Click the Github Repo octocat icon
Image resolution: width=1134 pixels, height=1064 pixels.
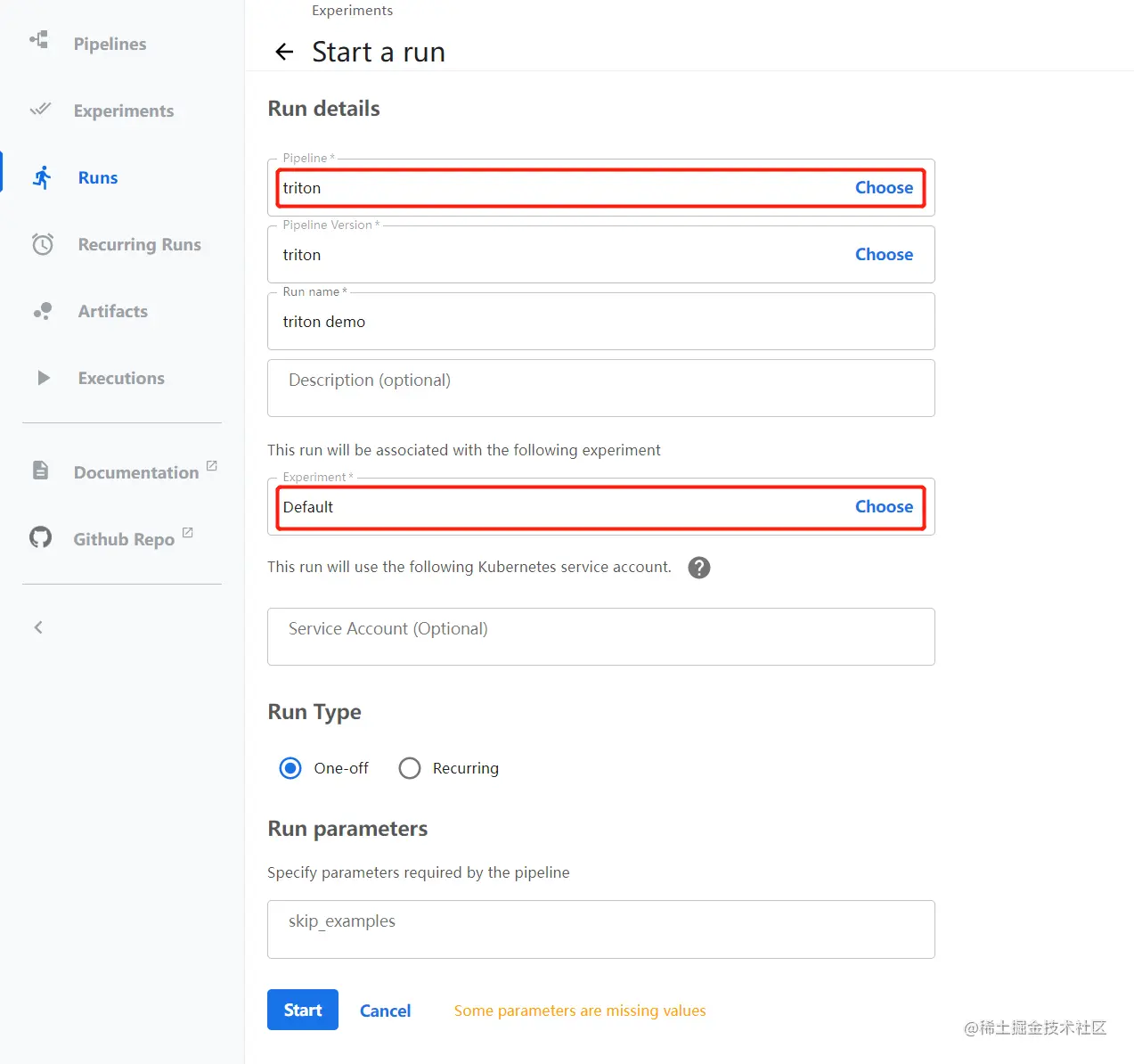[40, 537]
